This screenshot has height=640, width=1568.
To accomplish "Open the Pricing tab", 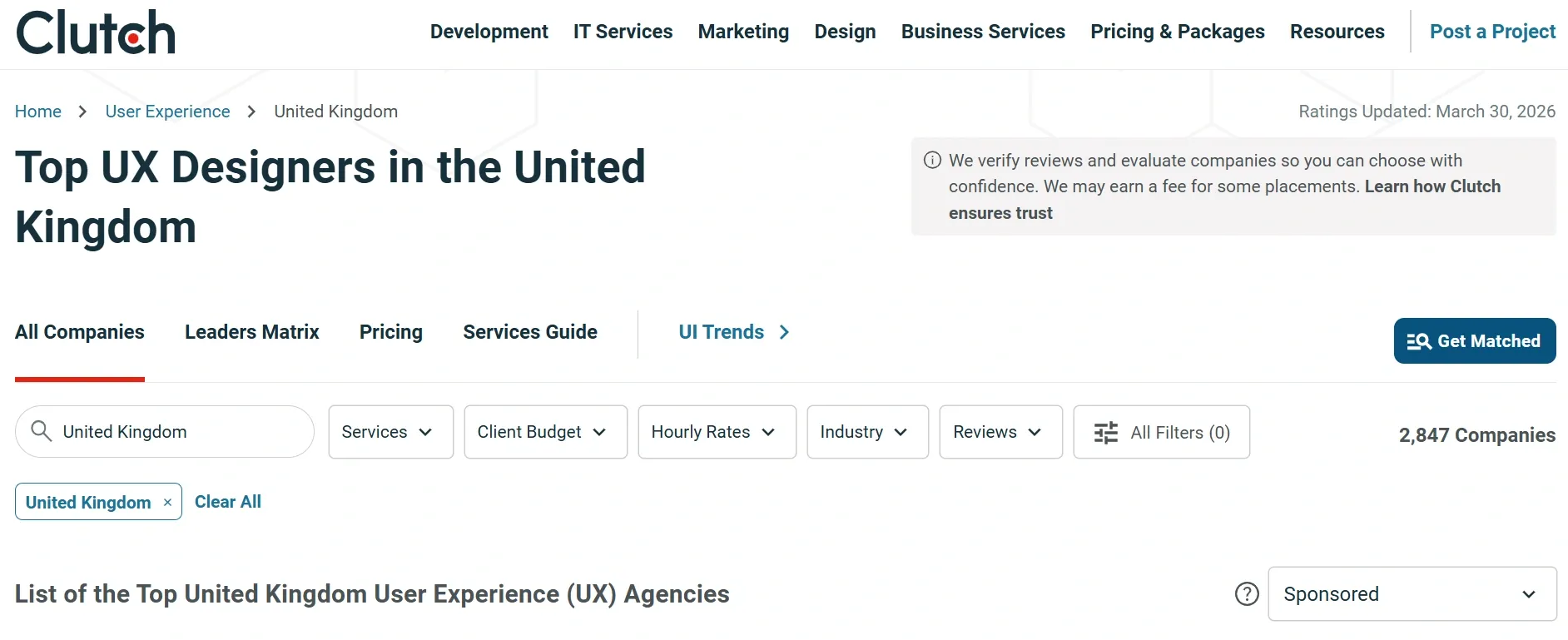I will pyautogui.click(x=390, y=332).
